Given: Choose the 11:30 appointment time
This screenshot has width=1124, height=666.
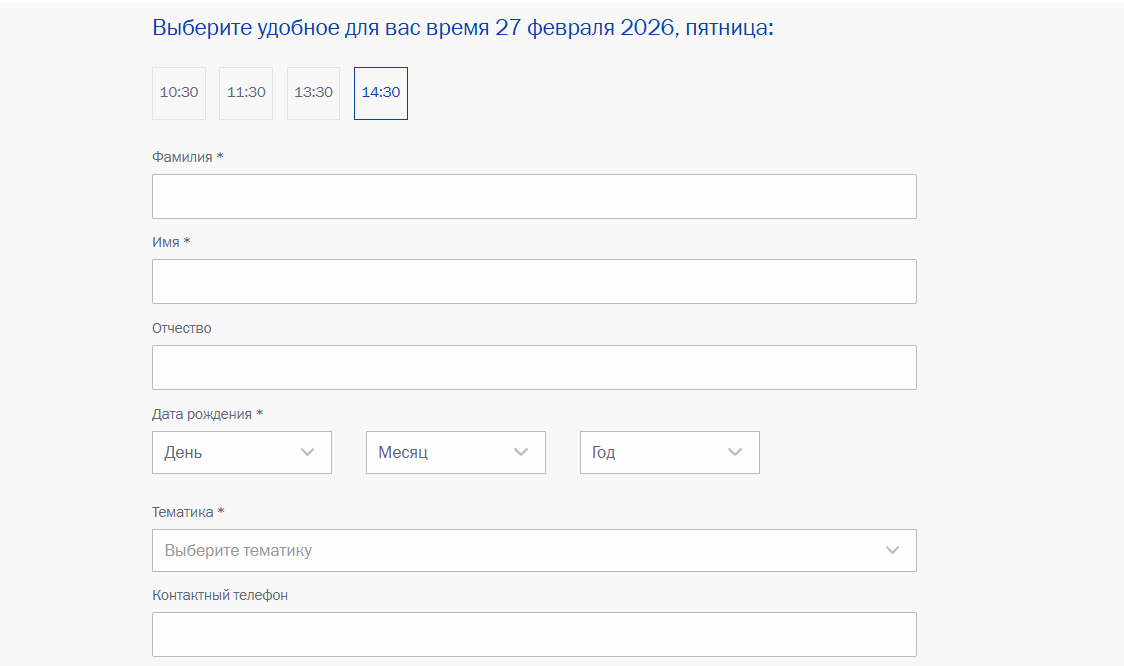Looking at the screenshot, I should (x=246, y=93).
